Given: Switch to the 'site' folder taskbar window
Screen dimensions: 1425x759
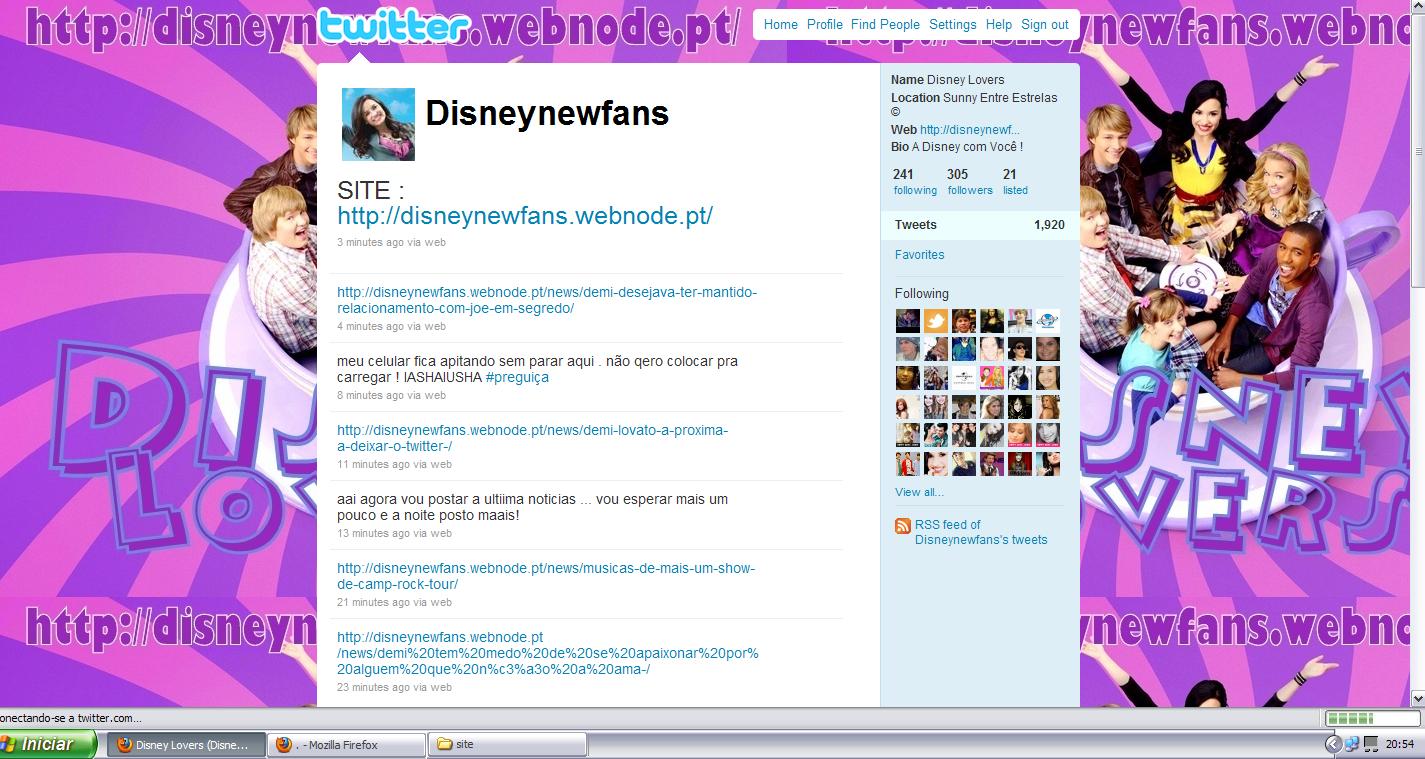Looking at the screenshot, I should click(x=508, y=745).
